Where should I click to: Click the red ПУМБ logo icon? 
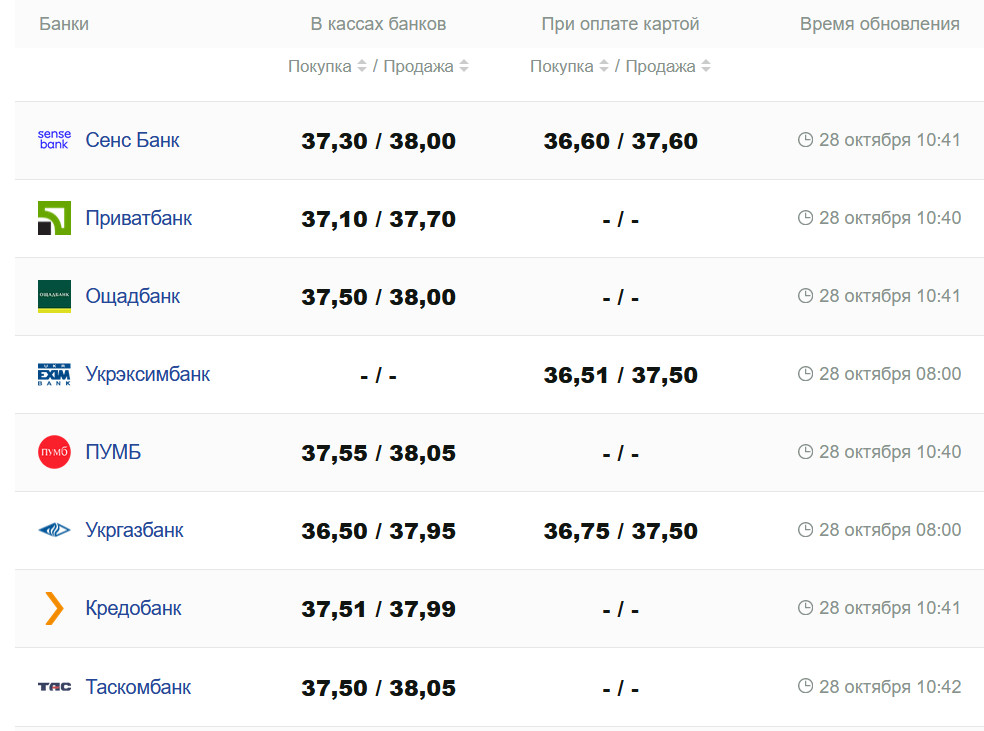click(x=54, y=452)
